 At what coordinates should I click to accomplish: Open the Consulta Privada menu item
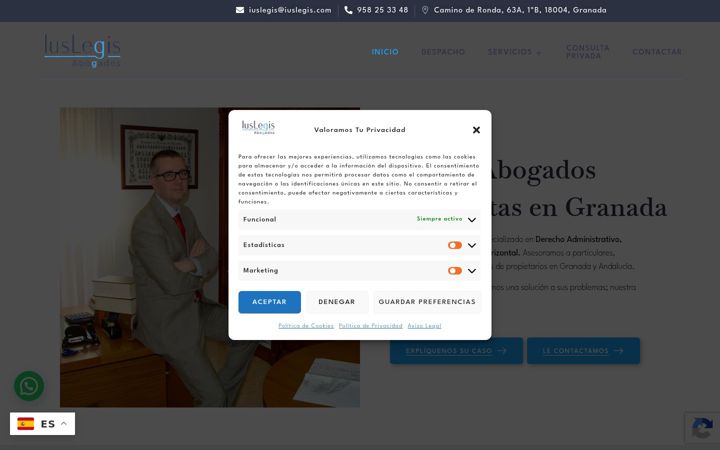(x=588, y=51)
